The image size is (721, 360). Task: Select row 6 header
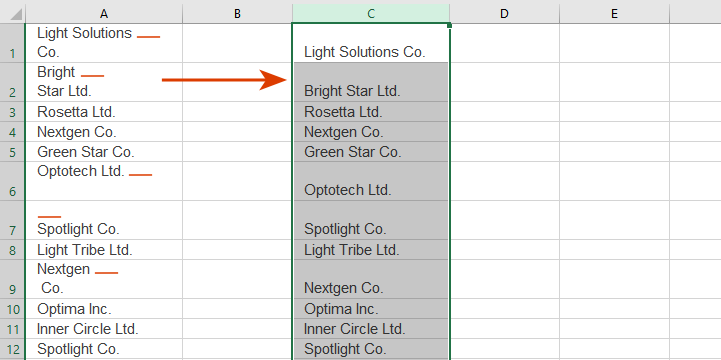pos(12,181)
